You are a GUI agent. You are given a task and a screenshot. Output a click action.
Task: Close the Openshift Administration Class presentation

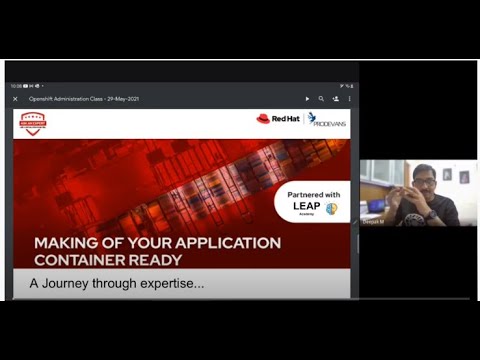pyautogui.click(x=15, y=99)
